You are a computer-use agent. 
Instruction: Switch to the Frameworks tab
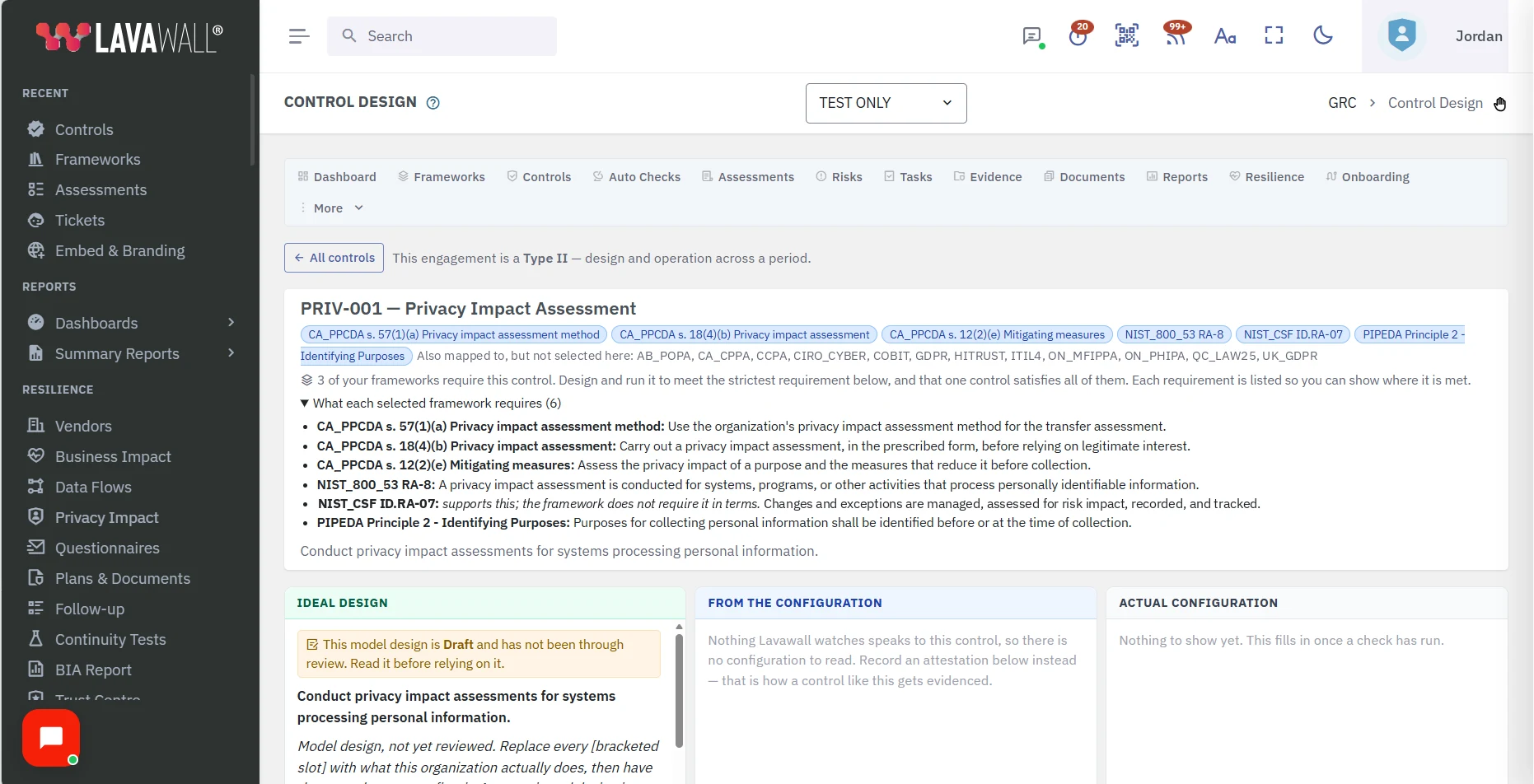[442, 177]
